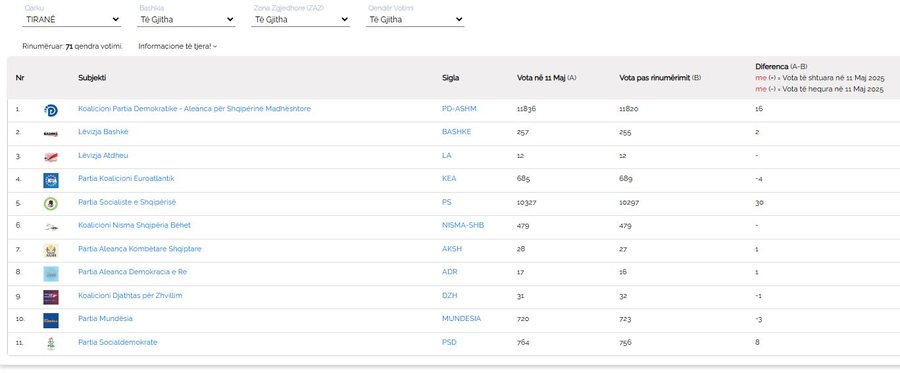Open Partia Aleanca Demokracia e Re link
900x373 pixels.
click(x=132, y=272)
